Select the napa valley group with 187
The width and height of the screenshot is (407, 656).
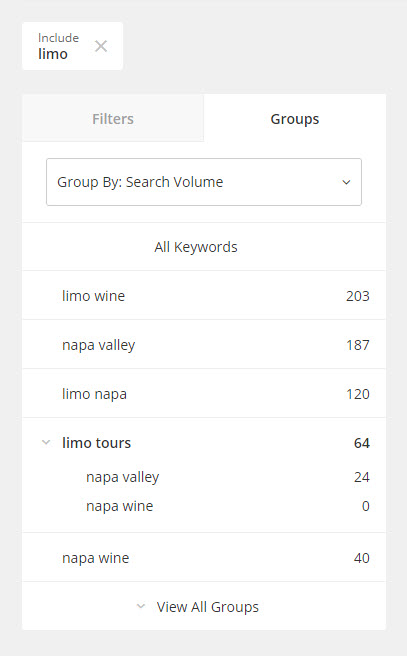pos(204,345)
